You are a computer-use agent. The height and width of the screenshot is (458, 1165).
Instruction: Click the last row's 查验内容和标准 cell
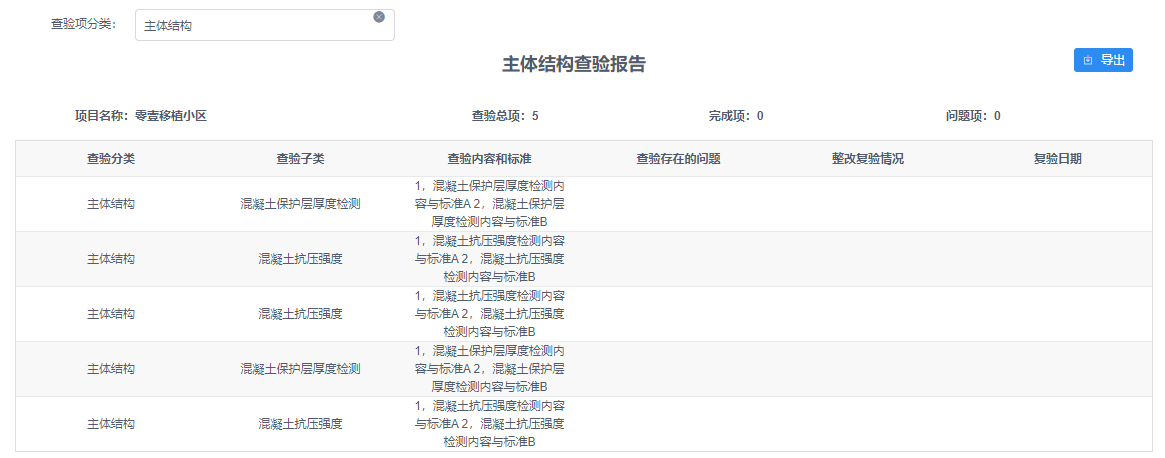(x=489, y=424)
